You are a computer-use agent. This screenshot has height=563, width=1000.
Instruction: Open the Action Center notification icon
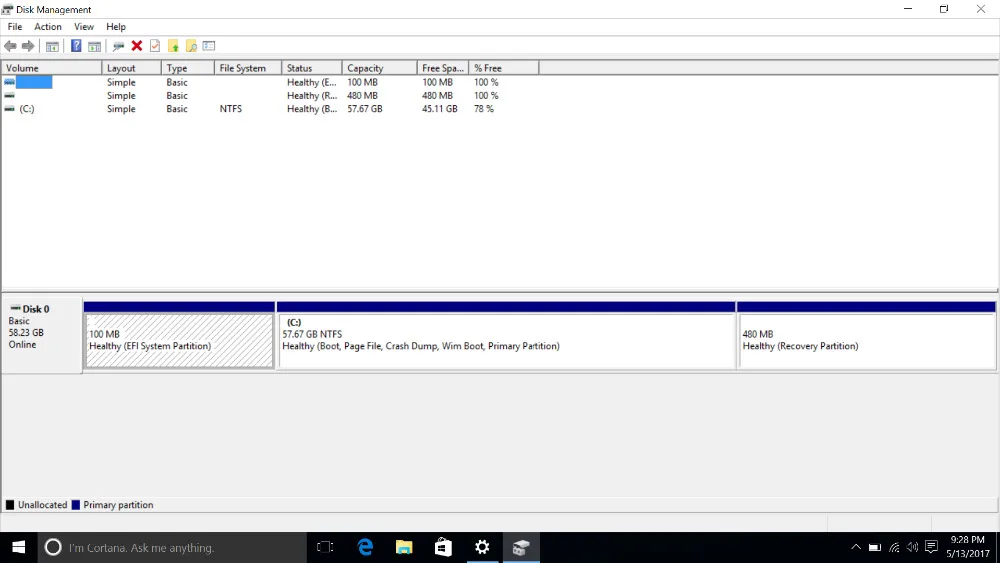pyautogui.click(x=931, y=548)
